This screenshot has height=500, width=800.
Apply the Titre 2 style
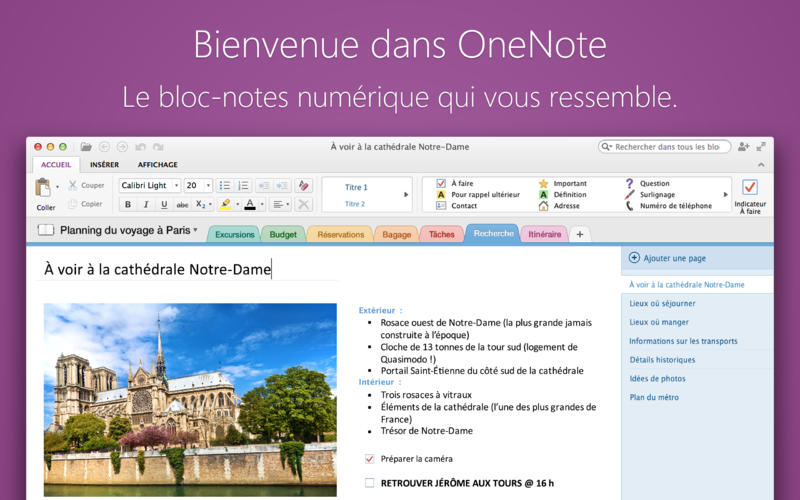(355, 204)
